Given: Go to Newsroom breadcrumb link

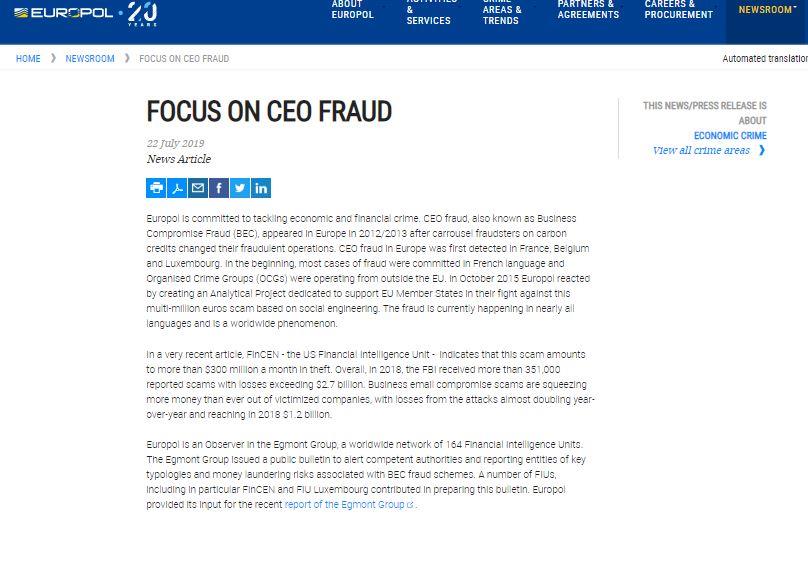Looking at the screenshot, I should [90, 59].
